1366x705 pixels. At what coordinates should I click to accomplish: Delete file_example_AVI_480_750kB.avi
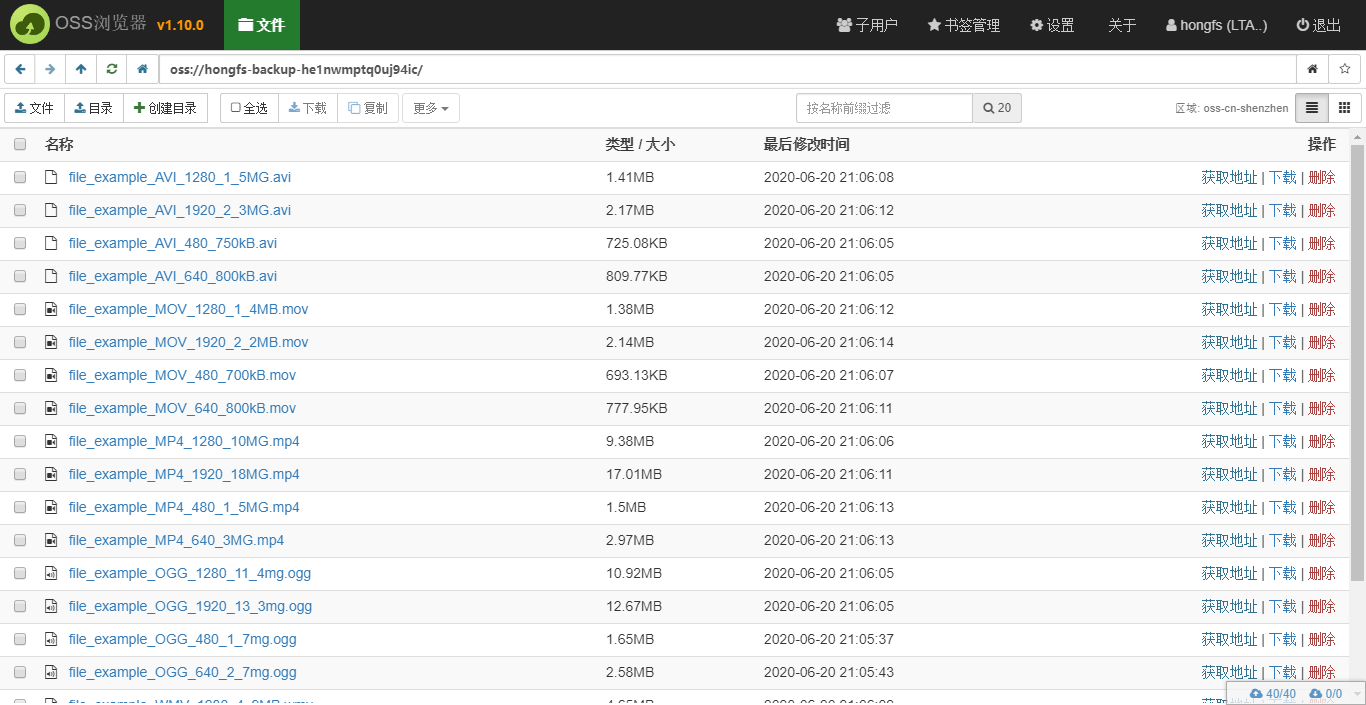(x=1322, y=243)
